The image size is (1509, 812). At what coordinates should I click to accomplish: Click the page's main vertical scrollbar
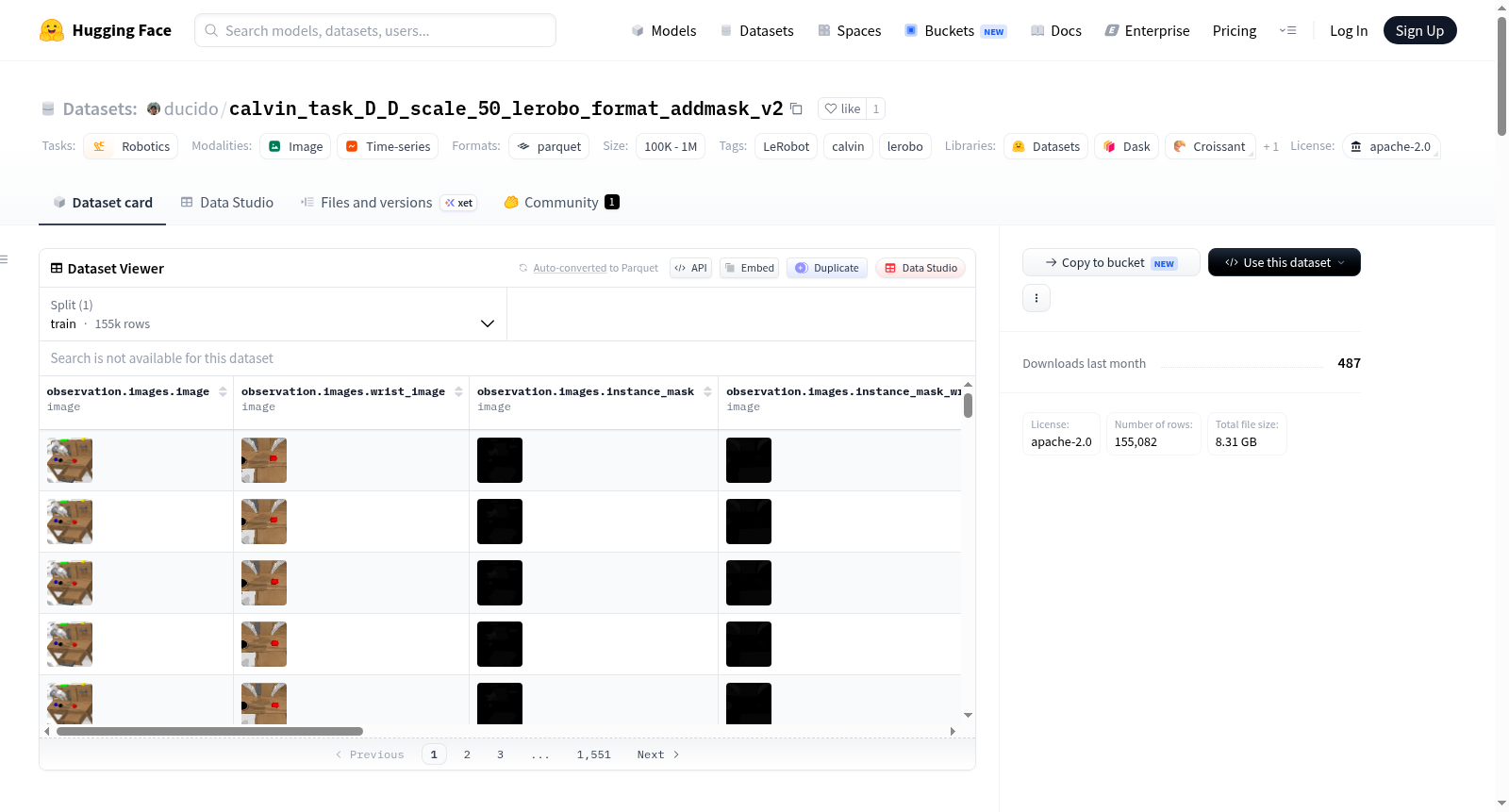coord(1501,75)
